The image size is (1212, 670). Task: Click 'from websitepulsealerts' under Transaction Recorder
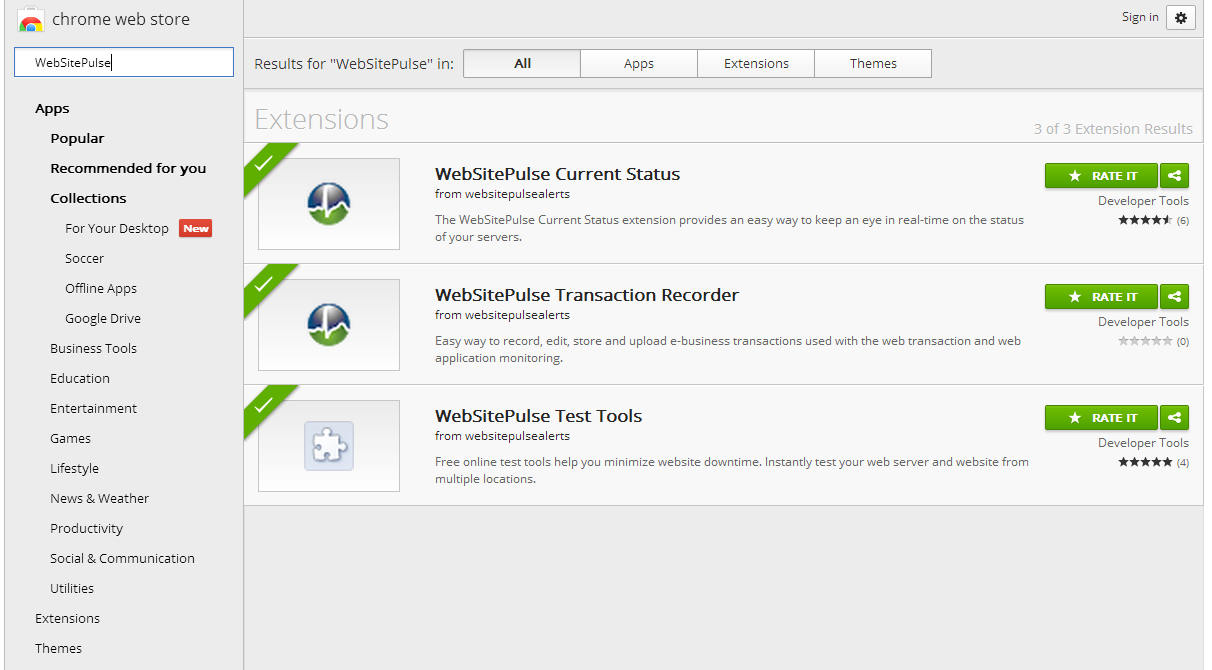pos(502,315)
